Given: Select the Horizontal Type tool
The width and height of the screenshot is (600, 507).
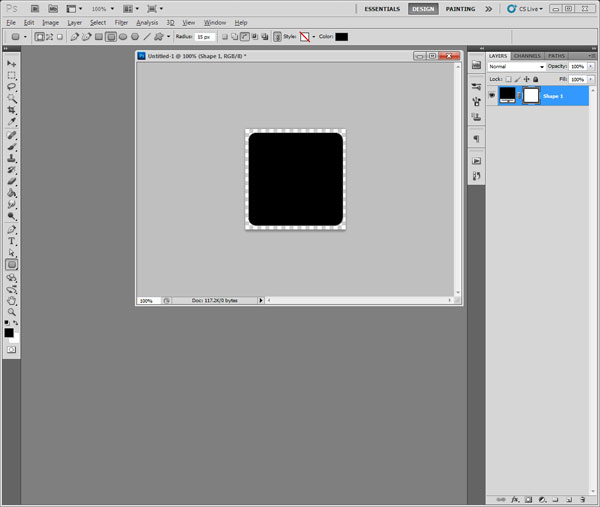Looking at the screenshot, I should click(11, 241).
